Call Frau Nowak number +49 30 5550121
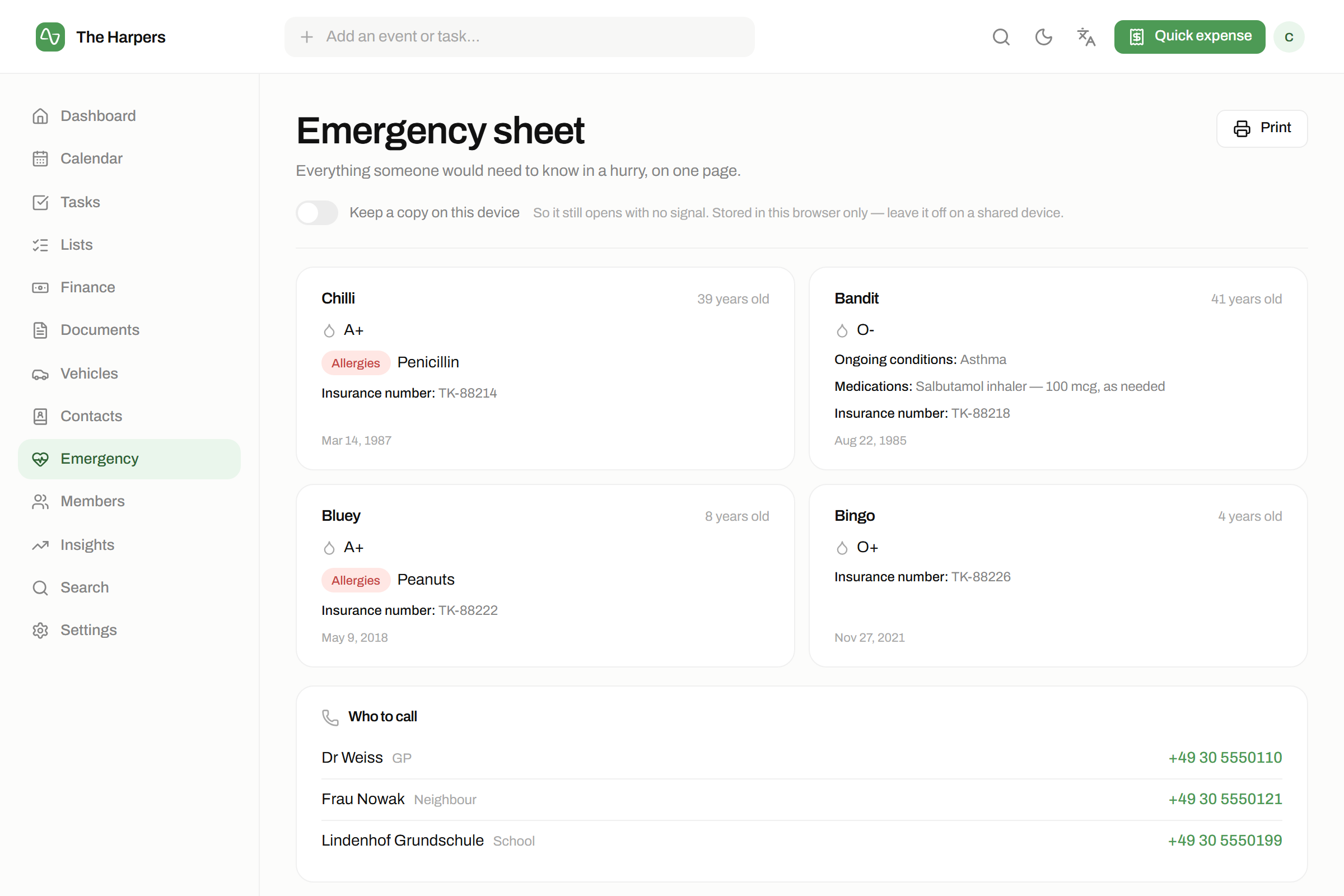The image size is (1344, 896). coord(1225,800)
